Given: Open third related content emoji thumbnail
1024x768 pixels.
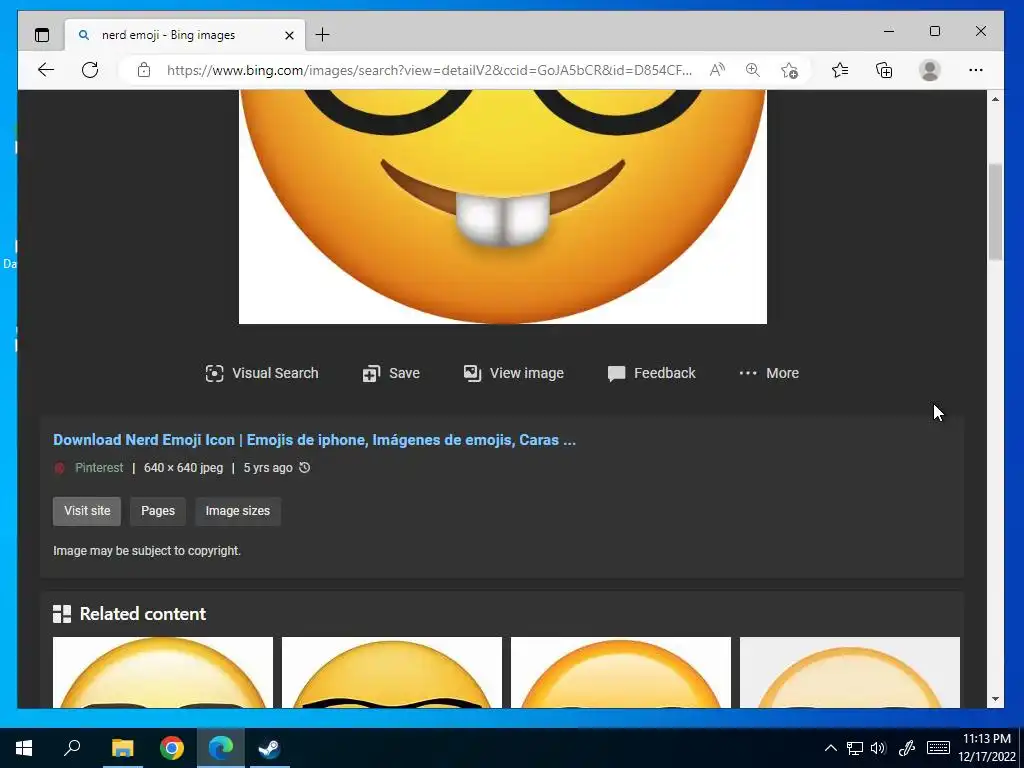Looking at the screenshot, I should click(620, 672).
